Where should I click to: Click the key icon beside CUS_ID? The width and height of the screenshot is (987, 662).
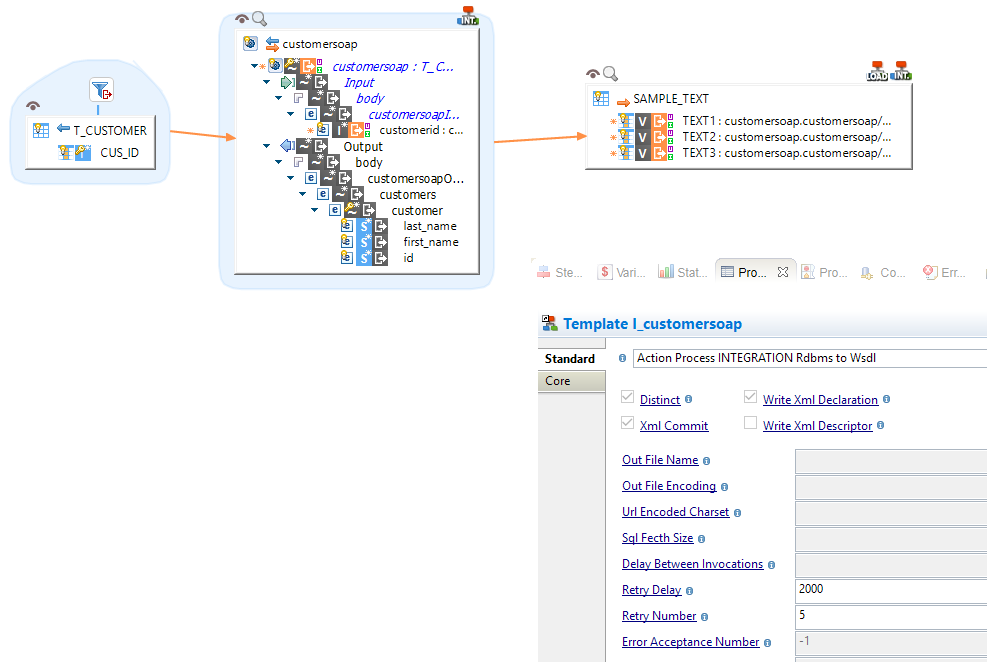click(x=81, y=152)
